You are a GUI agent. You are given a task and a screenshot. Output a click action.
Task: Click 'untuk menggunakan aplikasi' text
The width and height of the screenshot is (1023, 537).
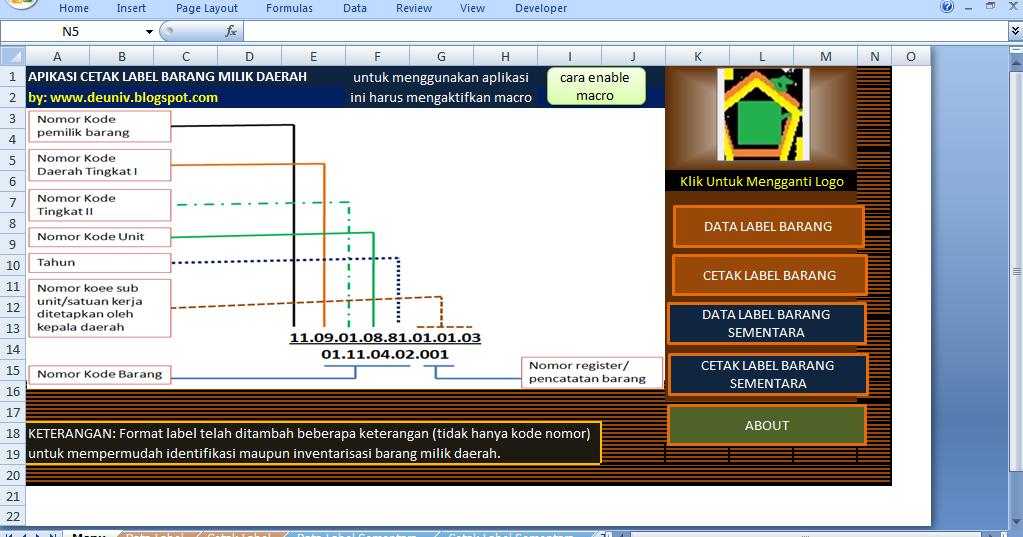coord(441,78)
